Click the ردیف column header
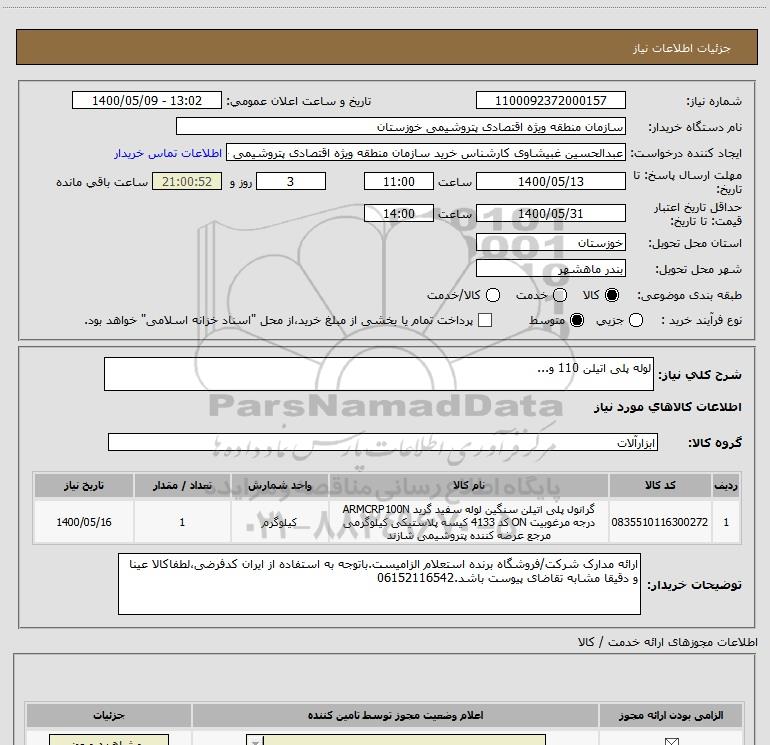This screenshot has height=745, width=770. coord(726,485)
